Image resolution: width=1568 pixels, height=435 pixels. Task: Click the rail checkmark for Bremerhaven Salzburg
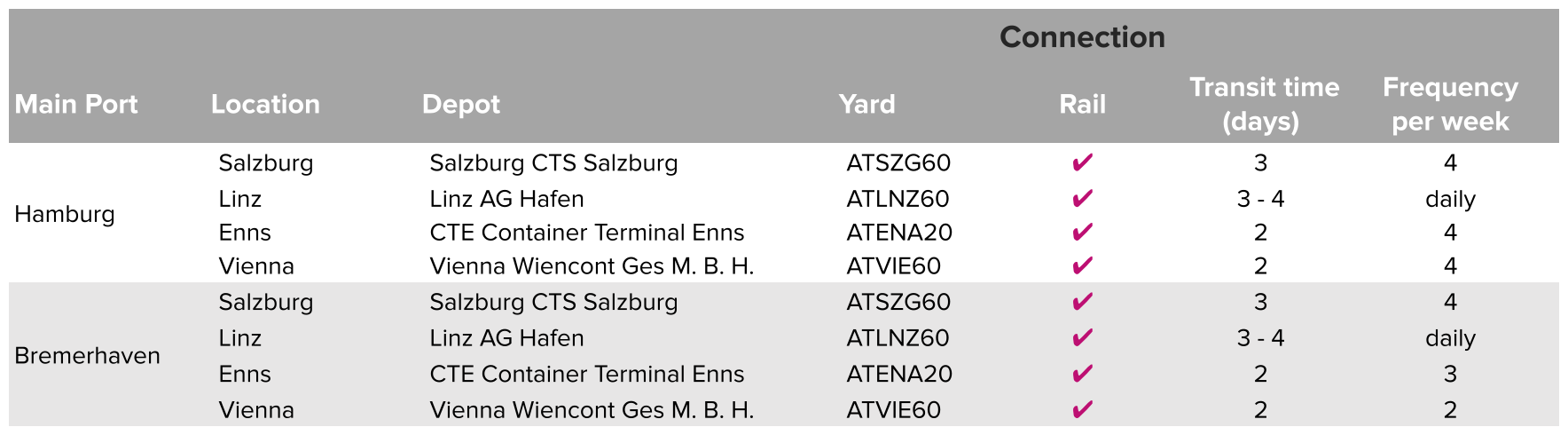tap(1082, 302)
